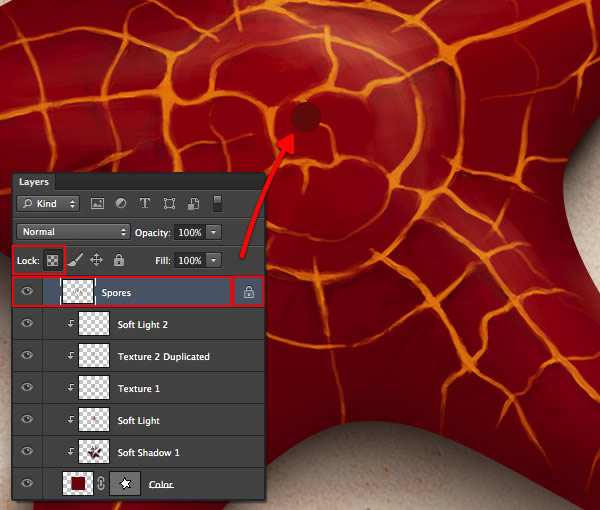Click clipping arrow on Soft Shadow 1 layer
The image size is (600, 510).
pyautogui.click(x=71, y=451)
